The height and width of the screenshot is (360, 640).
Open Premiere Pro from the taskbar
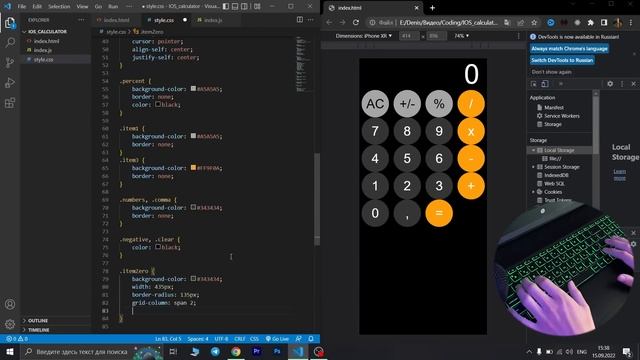[257, 351]
